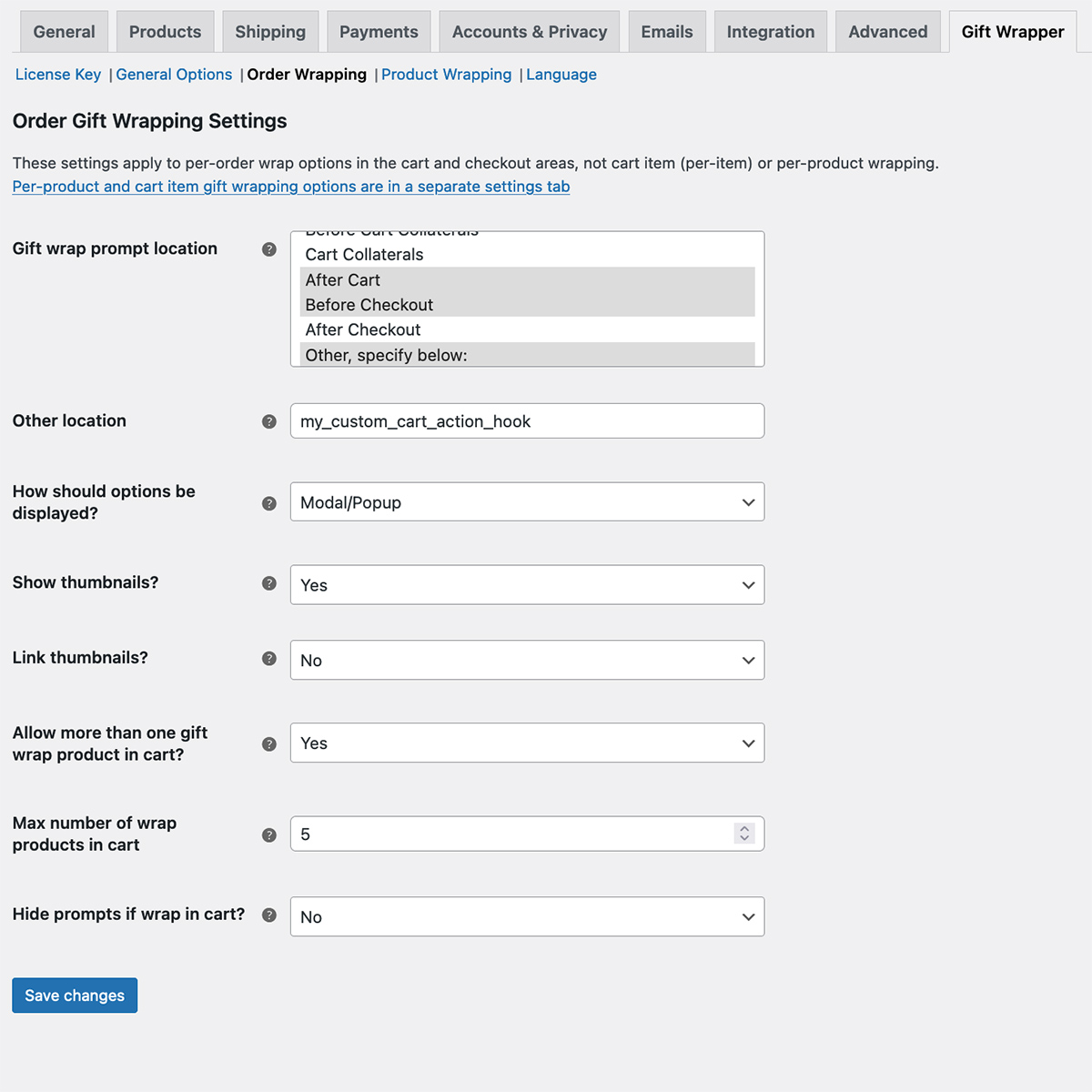Select After Cart option in list
The height and width of the screenshot is (1092, 1092).
coord(527,279)
